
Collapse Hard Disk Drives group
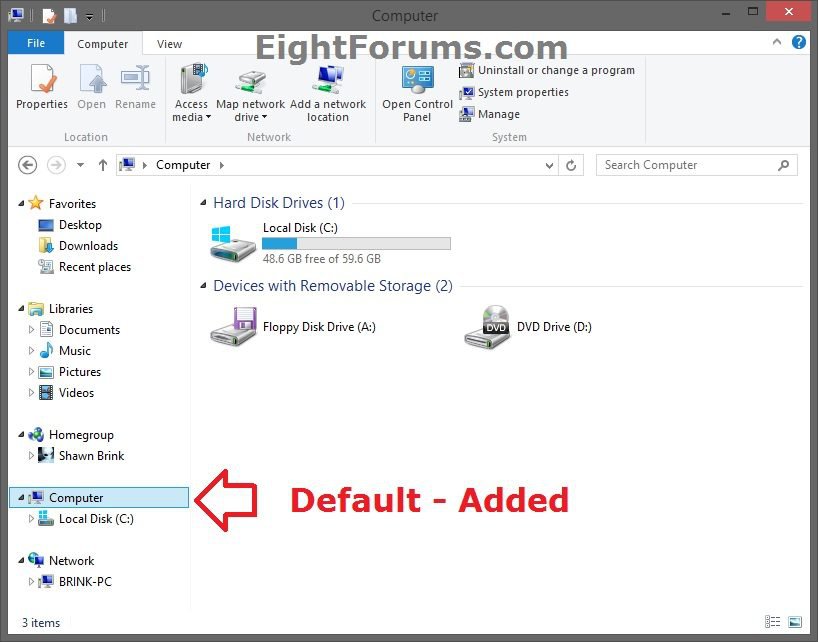(203, 203)
